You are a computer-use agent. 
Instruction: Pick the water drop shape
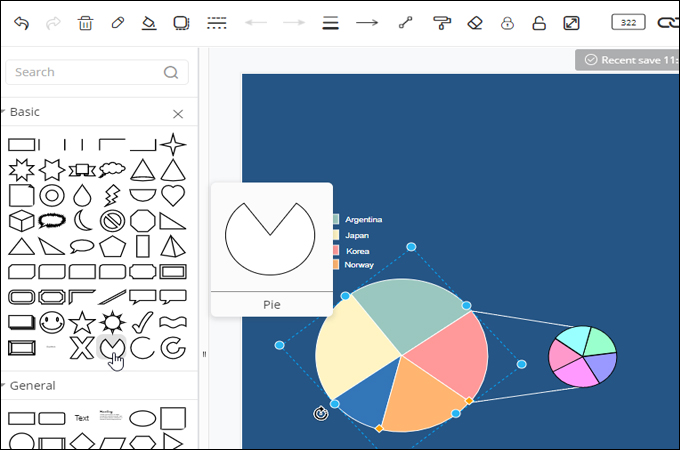point(82,196)
